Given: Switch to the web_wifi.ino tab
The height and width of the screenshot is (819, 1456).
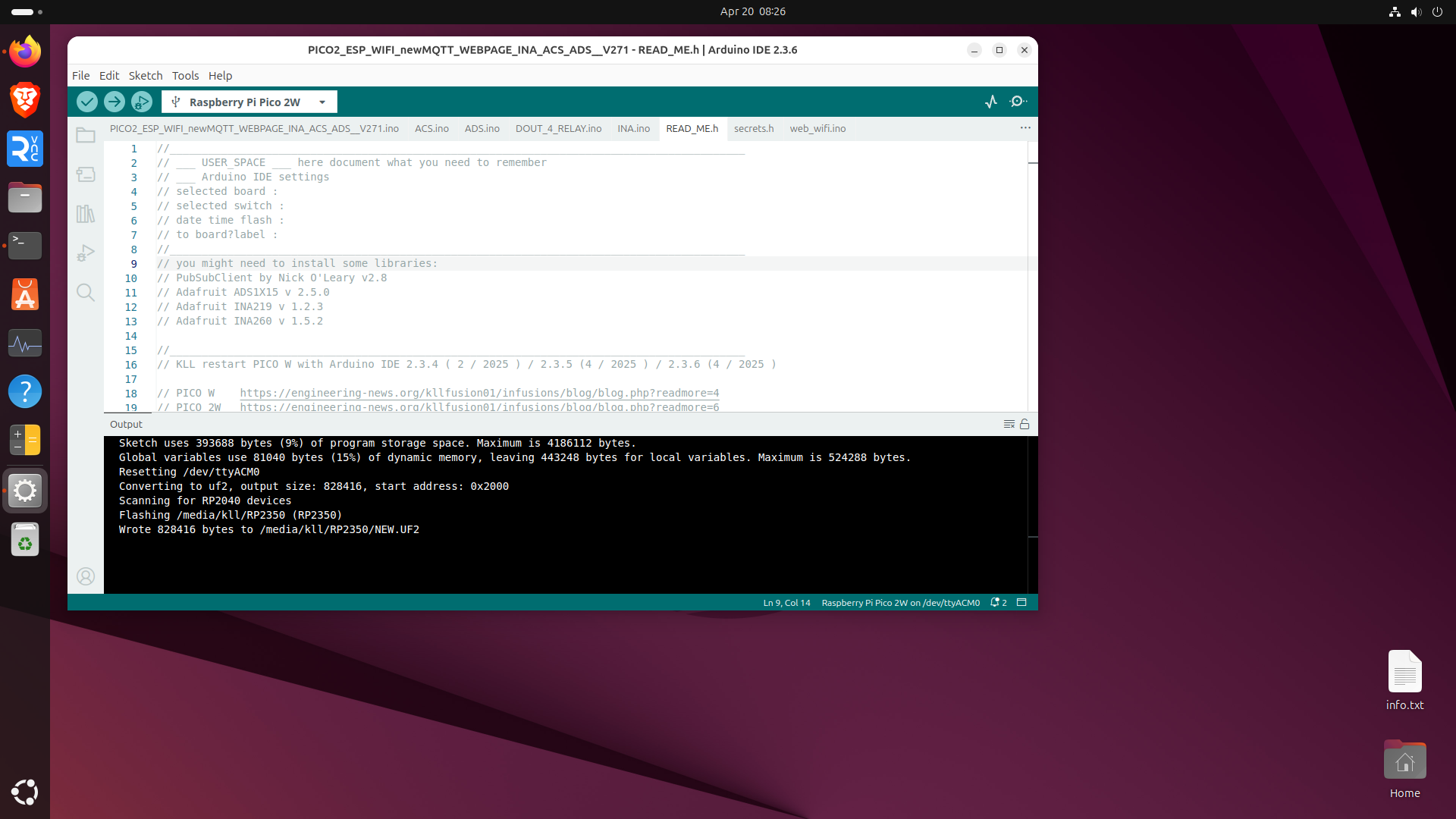Looking at the screenshot, I should click(817, 129).
